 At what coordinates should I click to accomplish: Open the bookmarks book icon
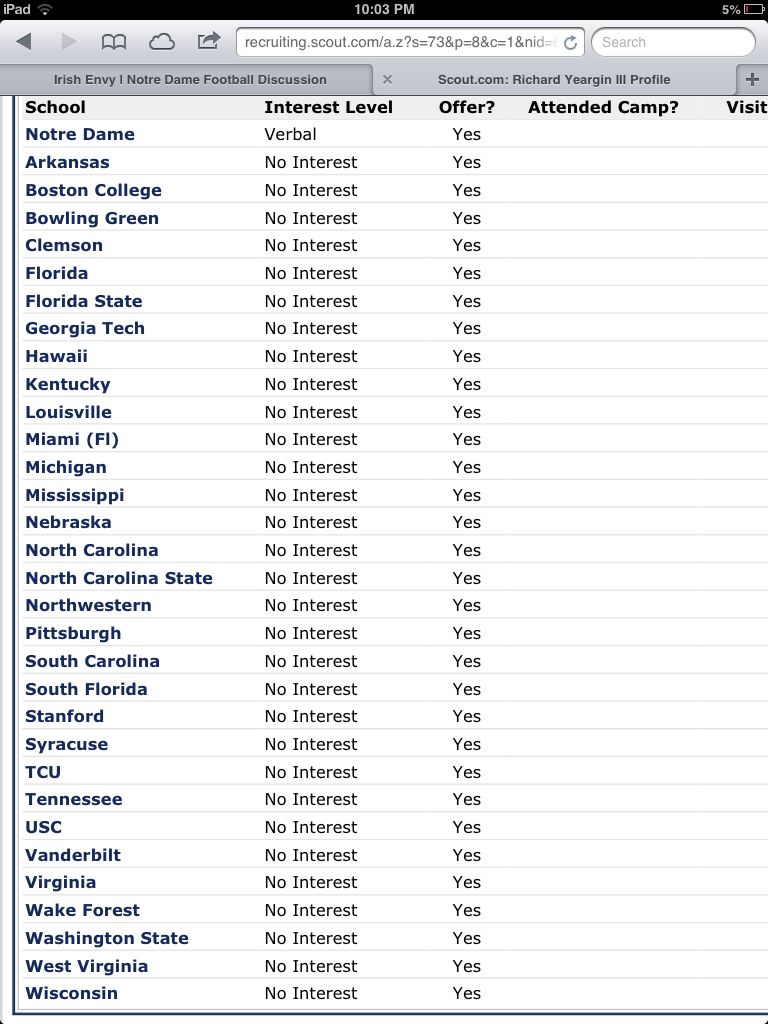[x=114, y=42]
